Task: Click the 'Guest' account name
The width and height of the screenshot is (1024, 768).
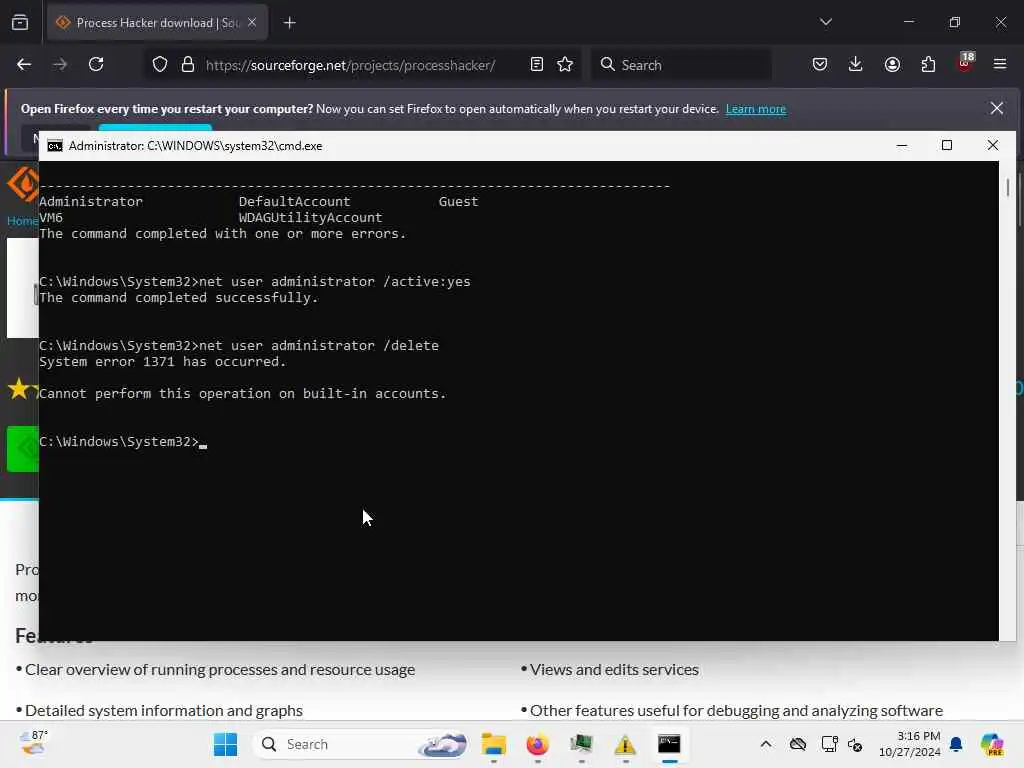Action: 458,202
